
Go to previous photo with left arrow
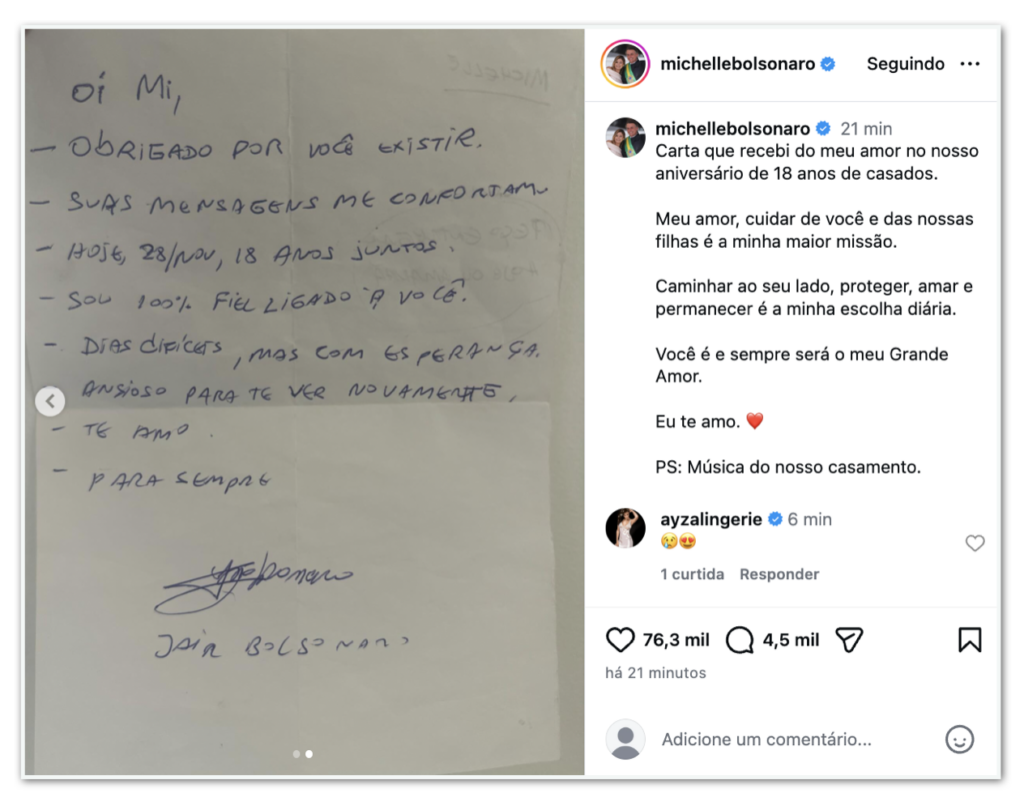(50, 401)
